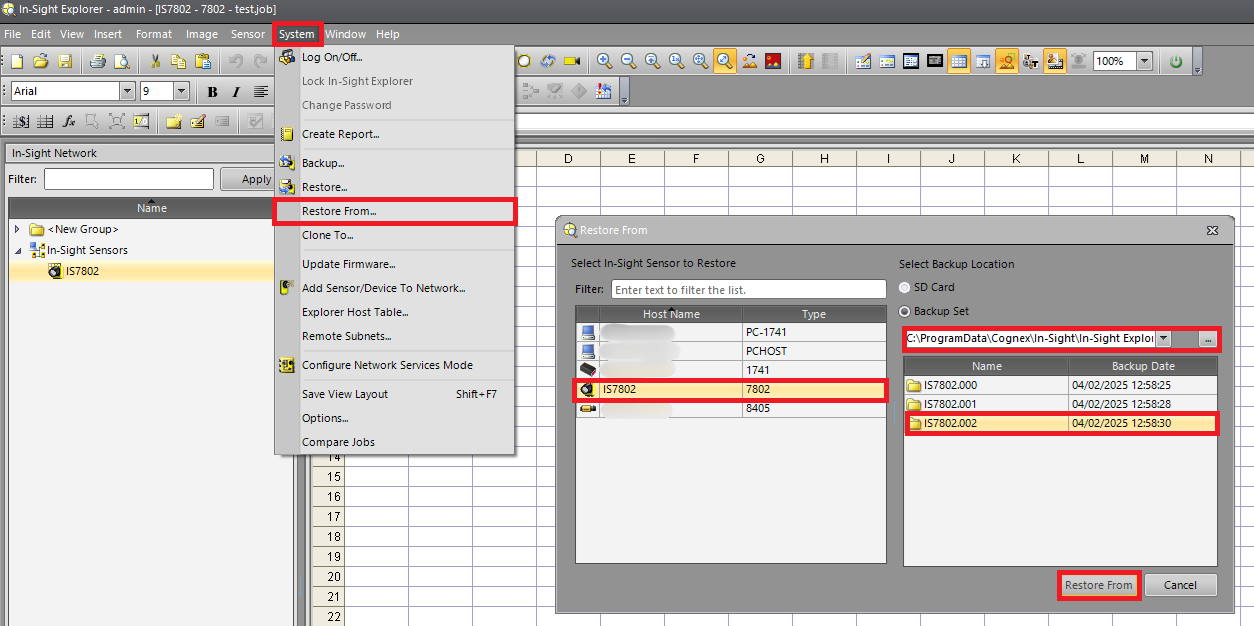Image resolution: width=1254 pixels, height=626 pixels.
Task: Open the Window menu
Action: 345,34
